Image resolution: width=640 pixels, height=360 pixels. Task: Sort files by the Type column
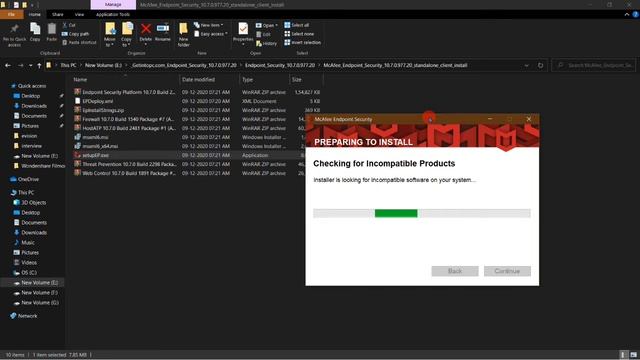coord(264,80)
